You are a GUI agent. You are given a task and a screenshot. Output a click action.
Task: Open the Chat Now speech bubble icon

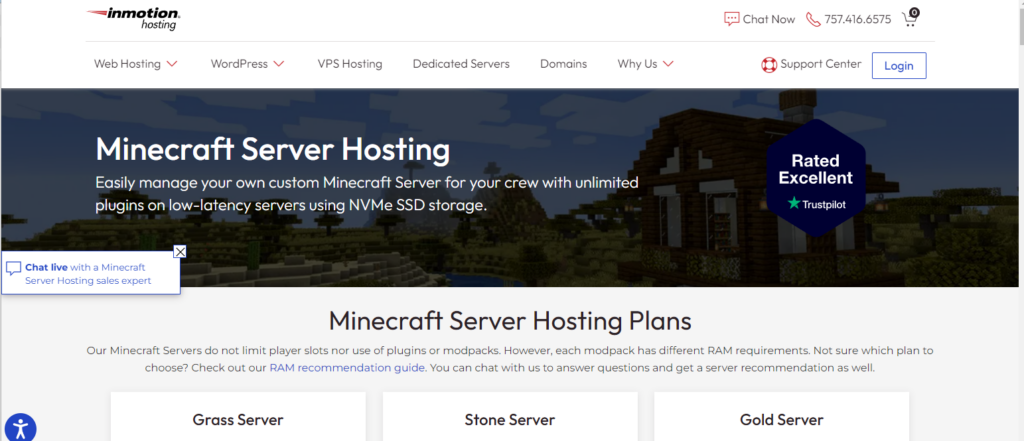click(x=731, y=19)
